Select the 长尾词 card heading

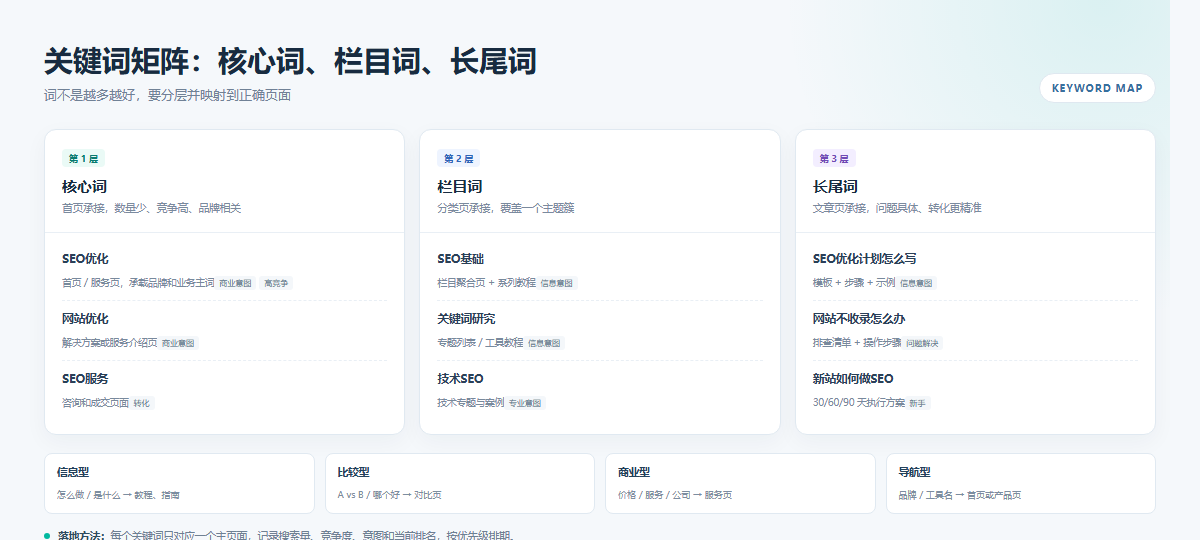(835, 187)
